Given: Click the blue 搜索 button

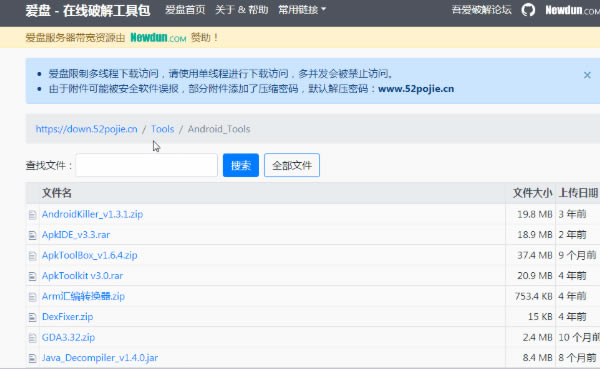Looking at the screenshot, I should coord(241,165).
